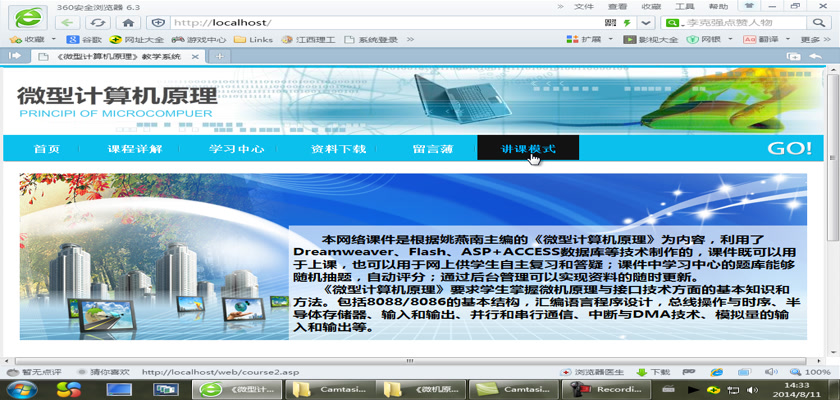Viewport: 840px width, 400px height.
Task: Open the 游戏中心 bookmark
Action: (198, 40)
